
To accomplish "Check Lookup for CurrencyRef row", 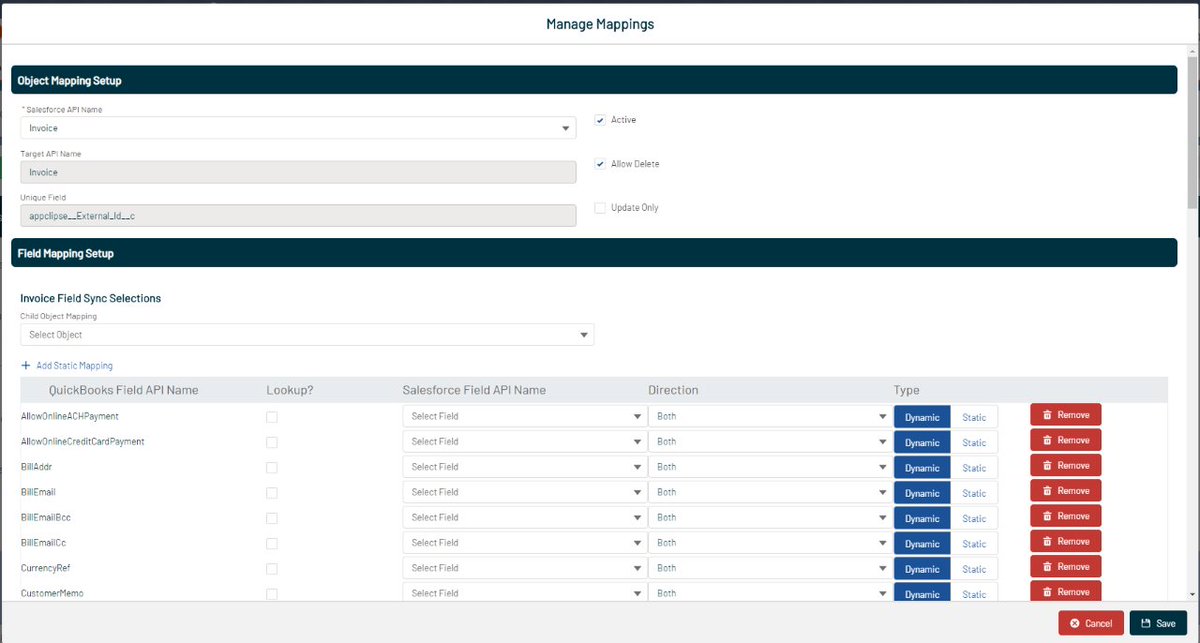I will (x=272, y=569).
